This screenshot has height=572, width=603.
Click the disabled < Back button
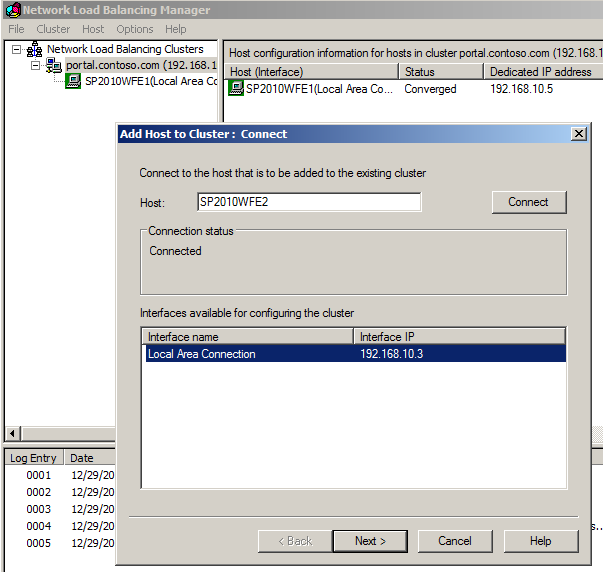click(295, 541)
